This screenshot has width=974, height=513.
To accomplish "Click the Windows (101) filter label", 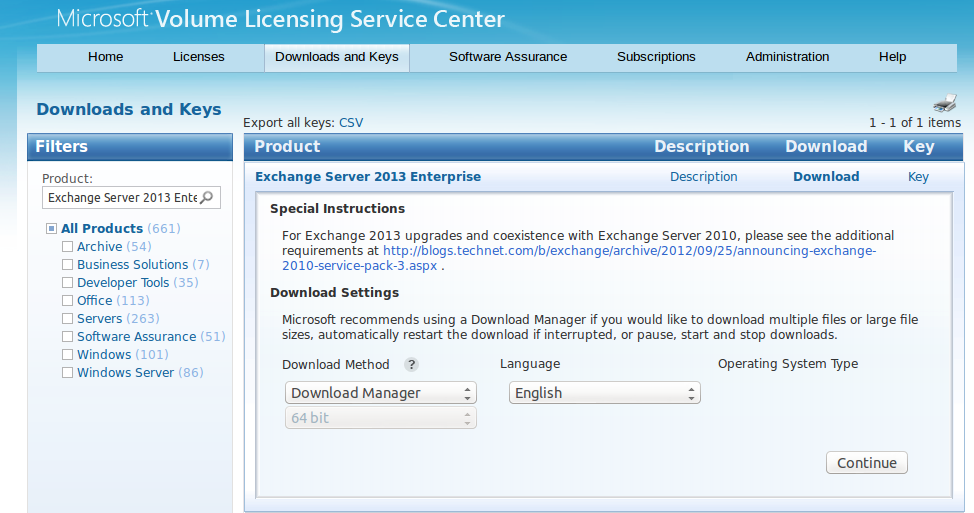I will click(x=123, y=355).
